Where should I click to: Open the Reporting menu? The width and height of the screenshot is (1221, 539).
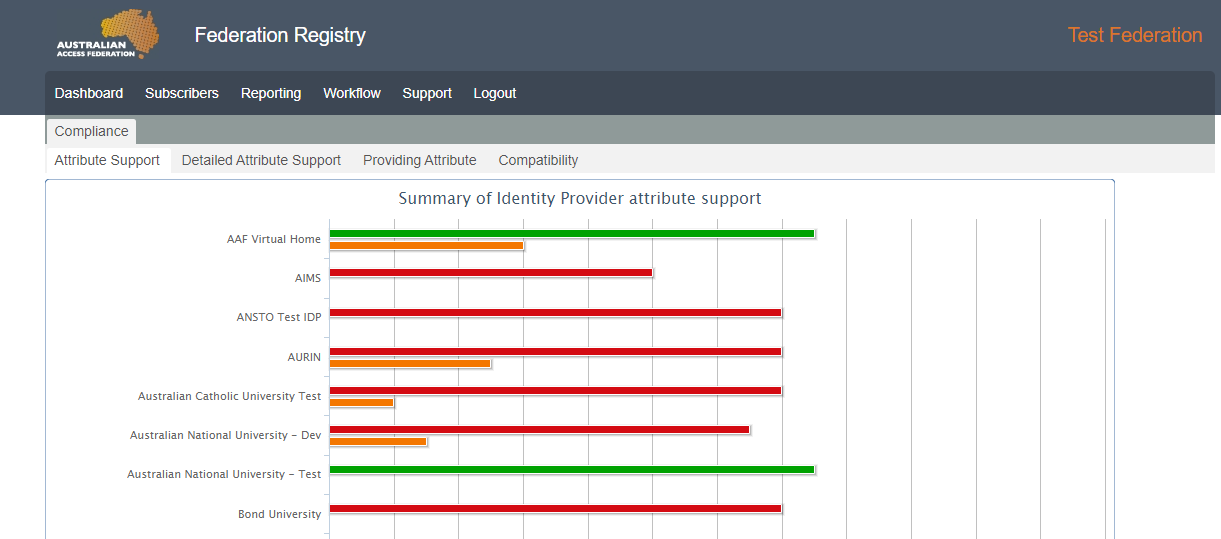(271, 93)
